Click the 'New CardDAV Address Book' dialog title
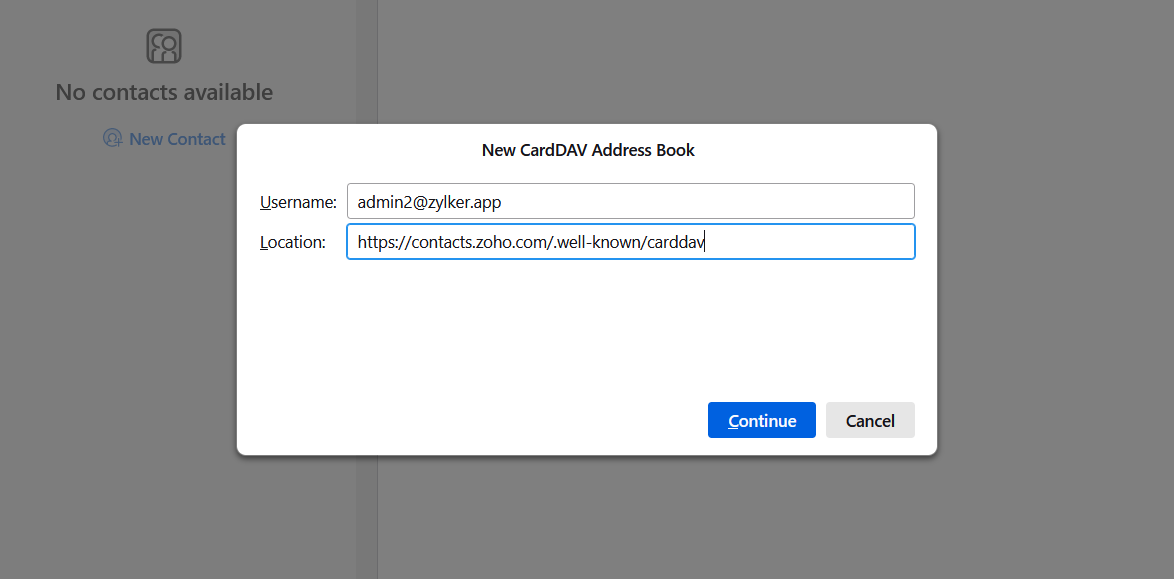 pos(588,150)
